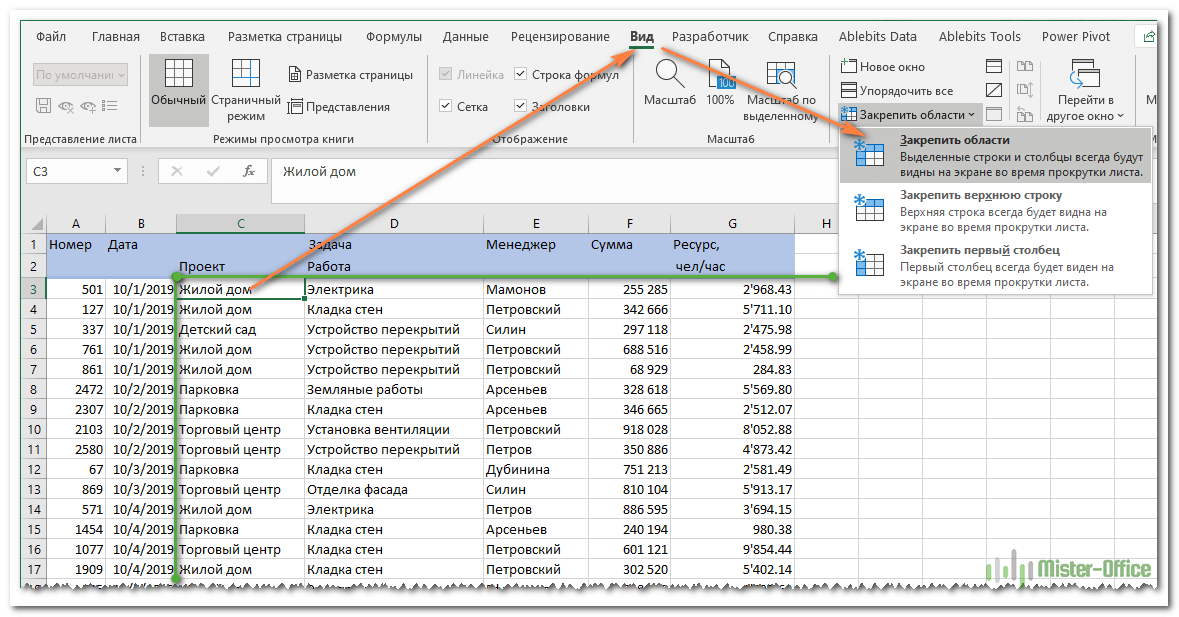
Task: Toggle the Строка формул checkbox
Action: 520,74
